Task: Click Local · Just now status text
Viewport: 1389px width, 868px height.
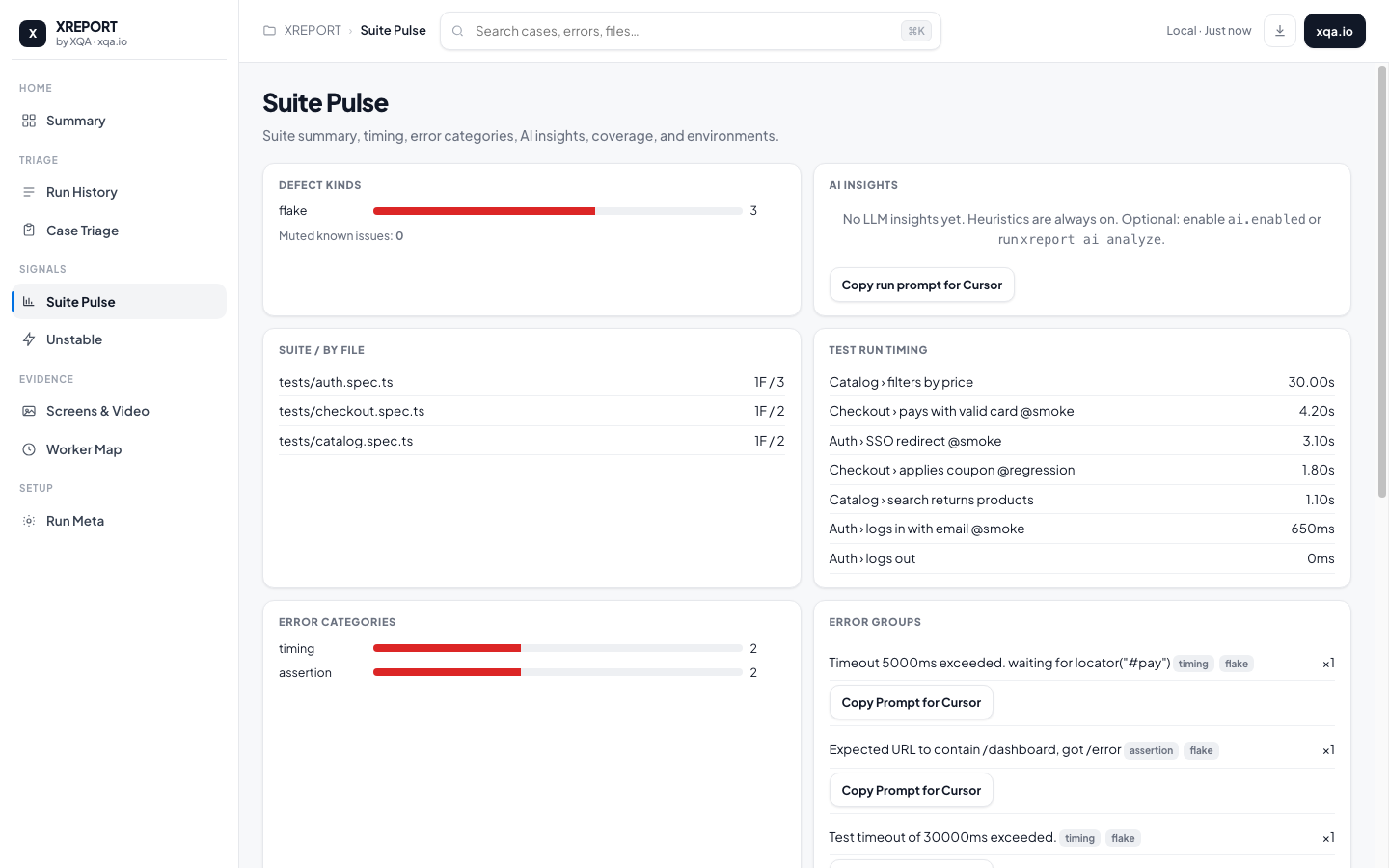Action: (1209, 31)
